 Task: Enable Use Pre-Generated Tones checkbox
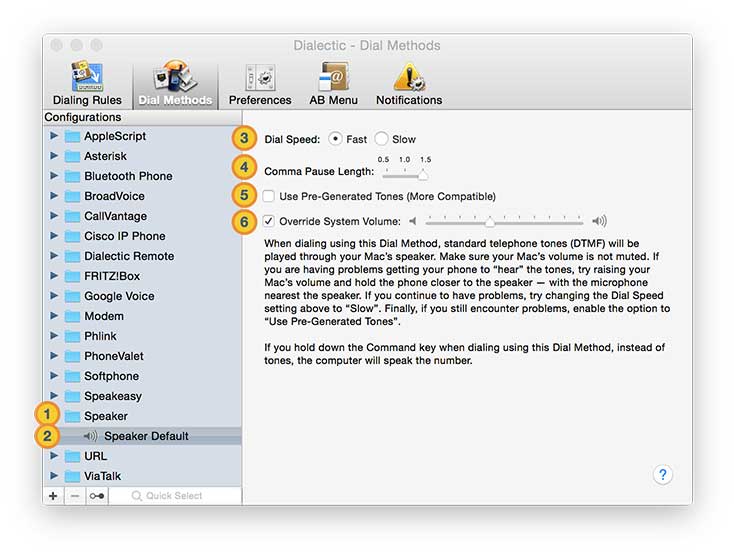pyautogui.click(x=268, y=196)
